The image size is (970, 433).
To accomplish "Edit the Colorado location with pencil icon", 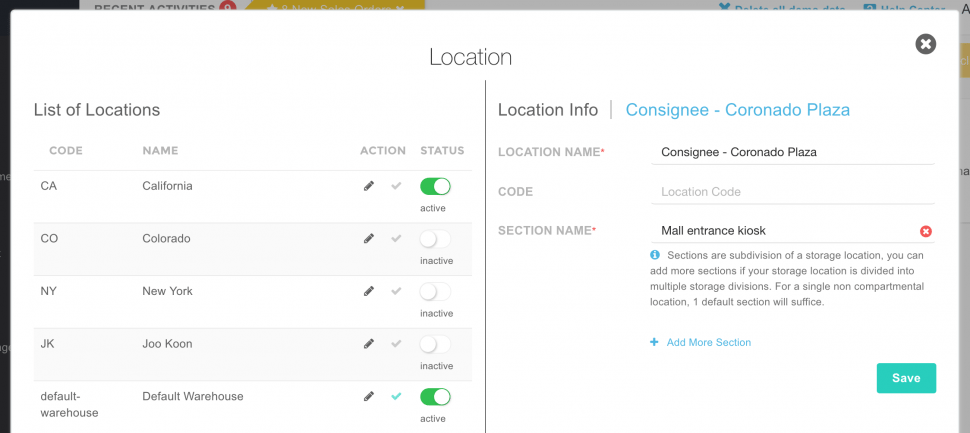I will tap(369, 238).
